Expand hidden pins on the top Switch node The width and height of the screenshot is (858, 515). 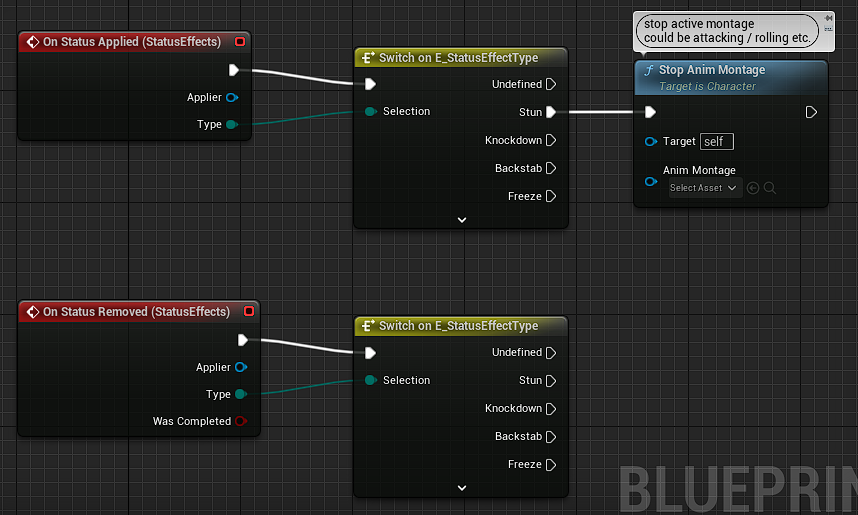point(461,219)
